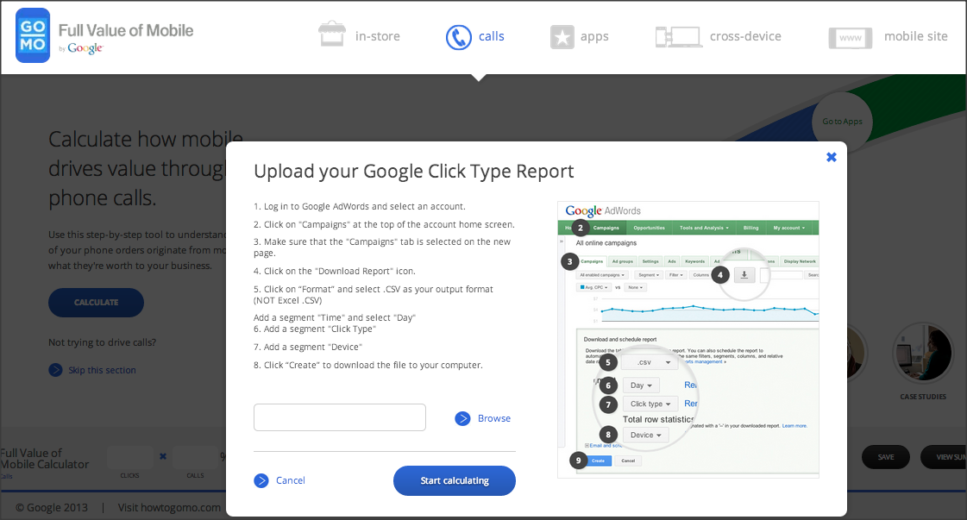Click arrow icon beside Cancel
The image size is (967, 520).
tap(261, 481)
